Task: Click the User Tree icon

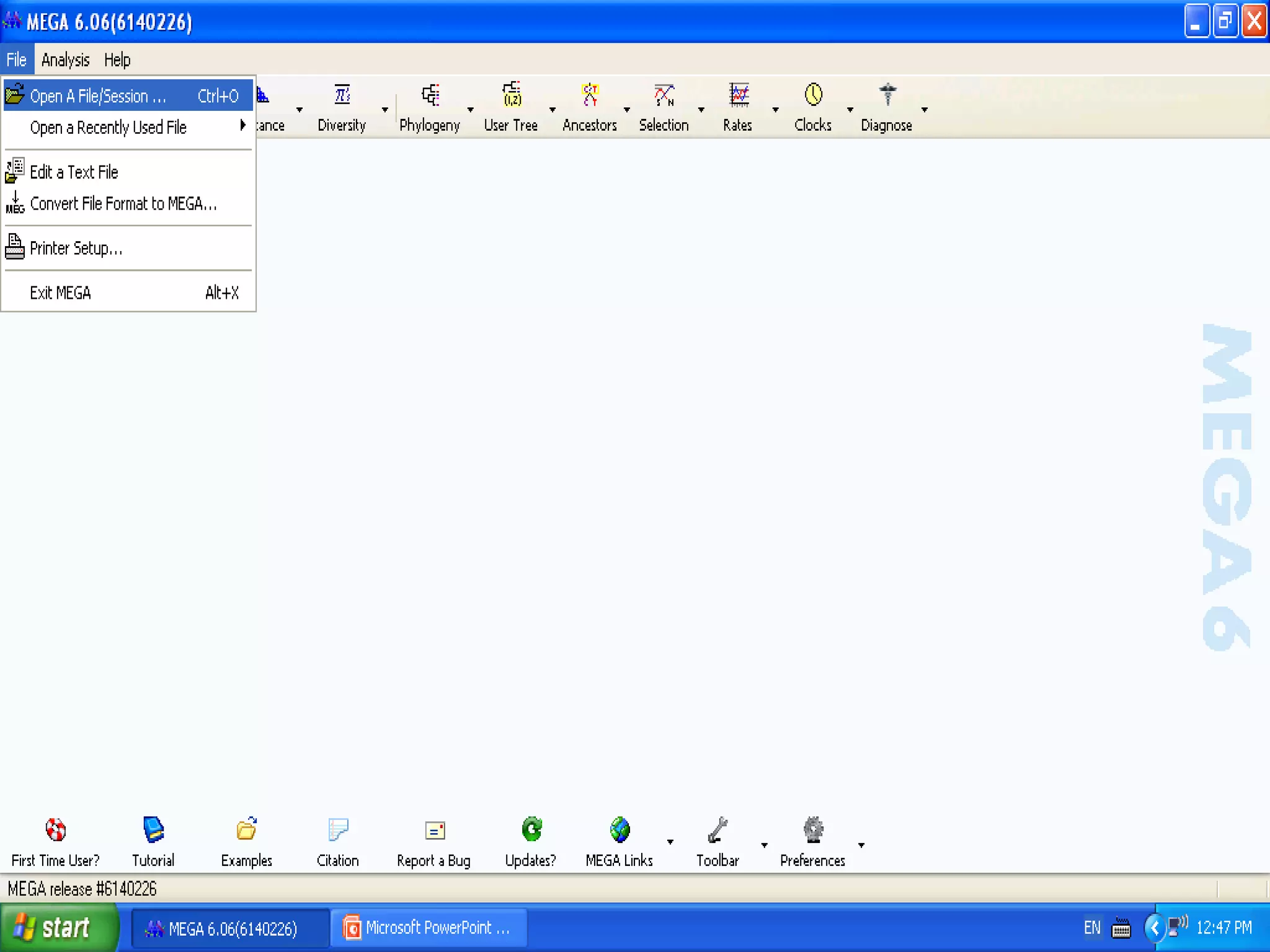Action: (512, 95)
